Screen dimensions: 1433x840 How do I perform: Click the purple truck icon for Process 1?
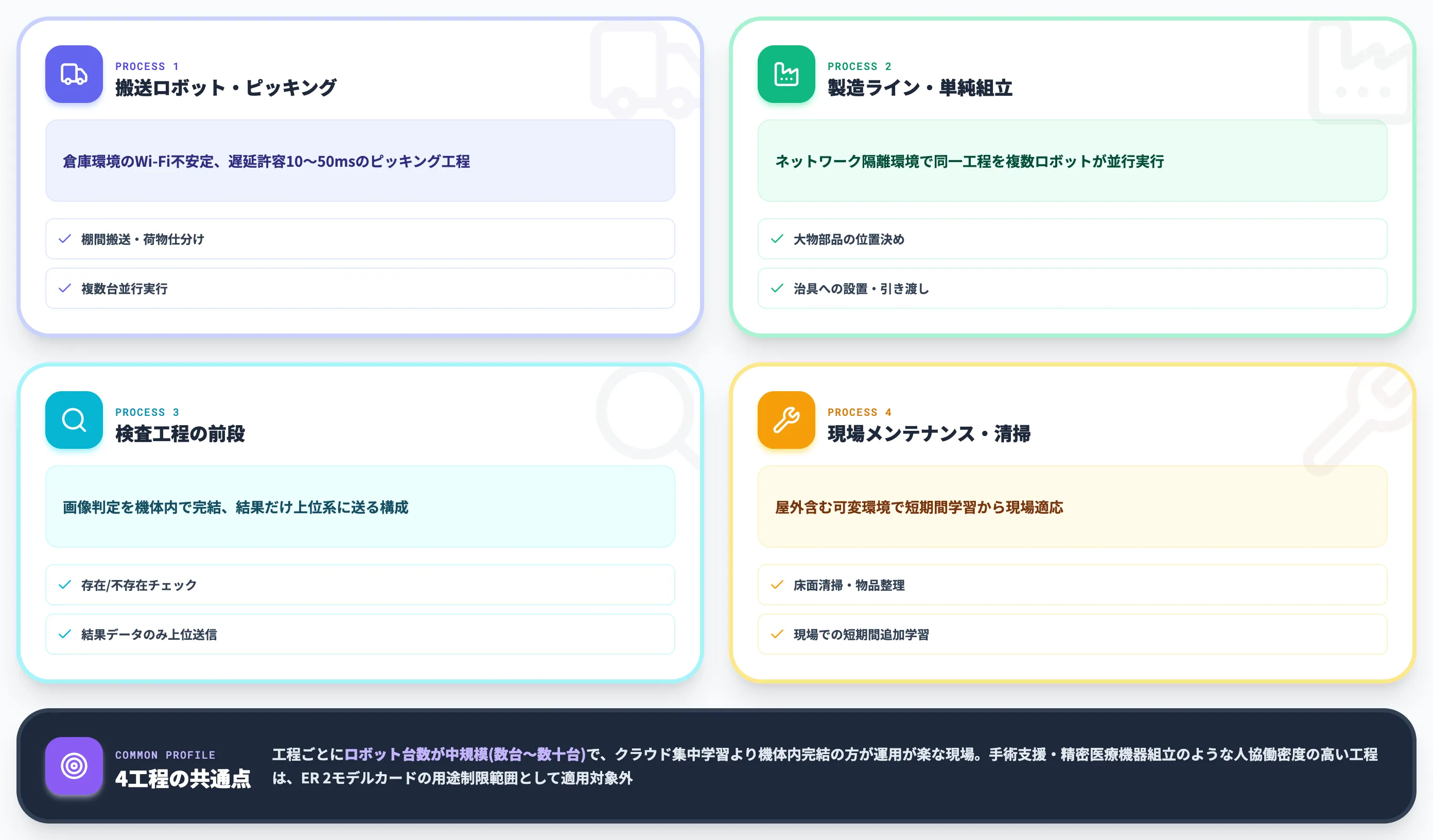(74, 74)
